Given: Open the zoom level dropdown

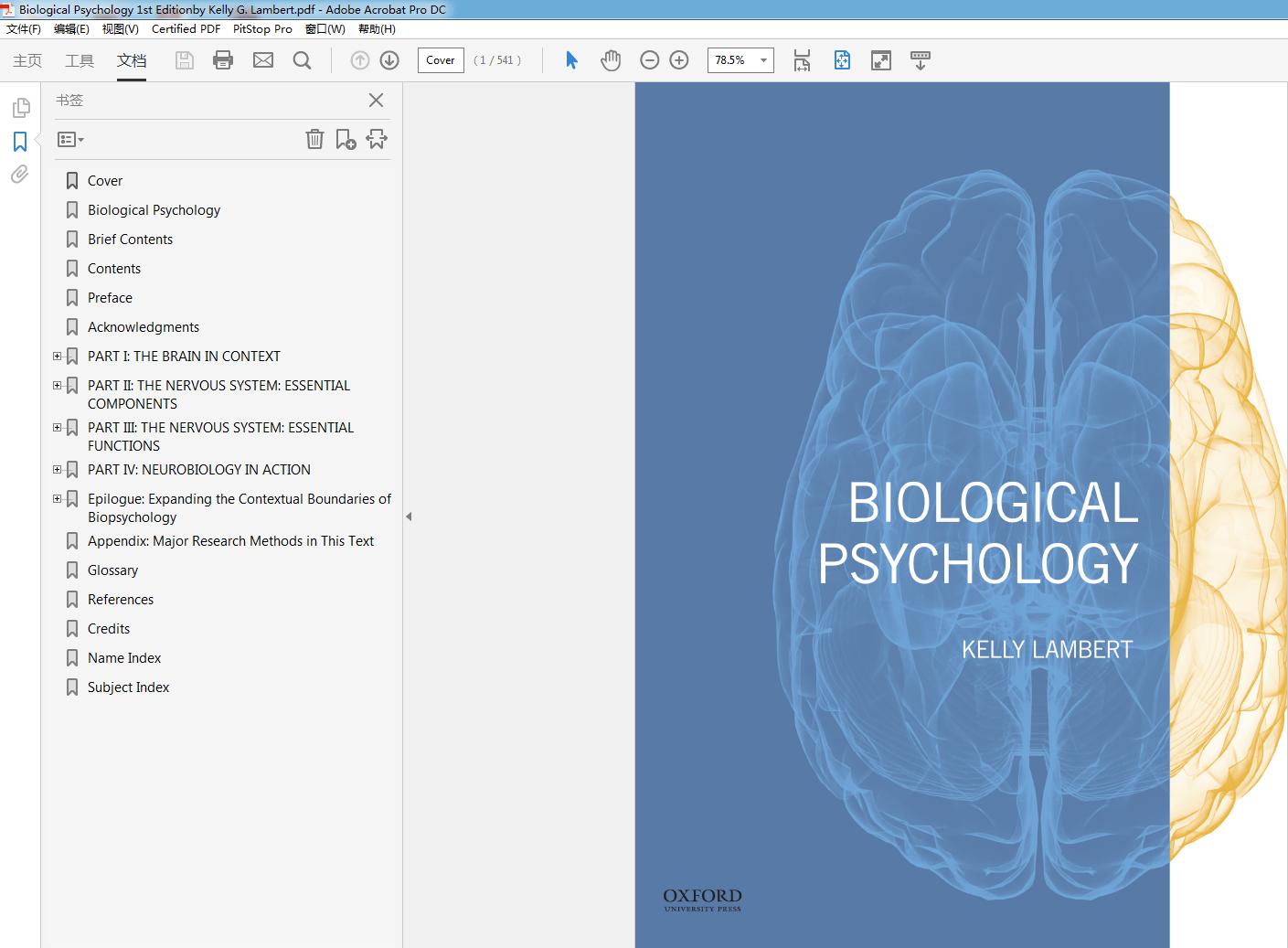Looking at the screenshot, I should tap(763, 60).
